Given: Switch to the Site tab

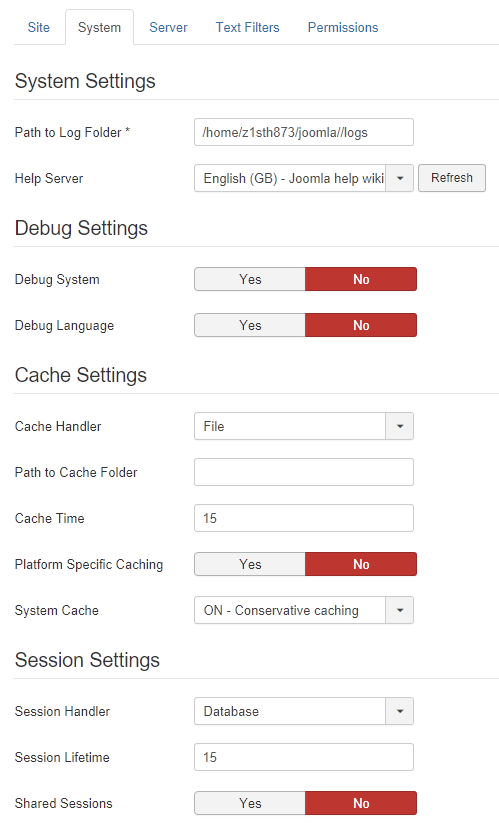Looking at the screenshot, I should [39, 28].
